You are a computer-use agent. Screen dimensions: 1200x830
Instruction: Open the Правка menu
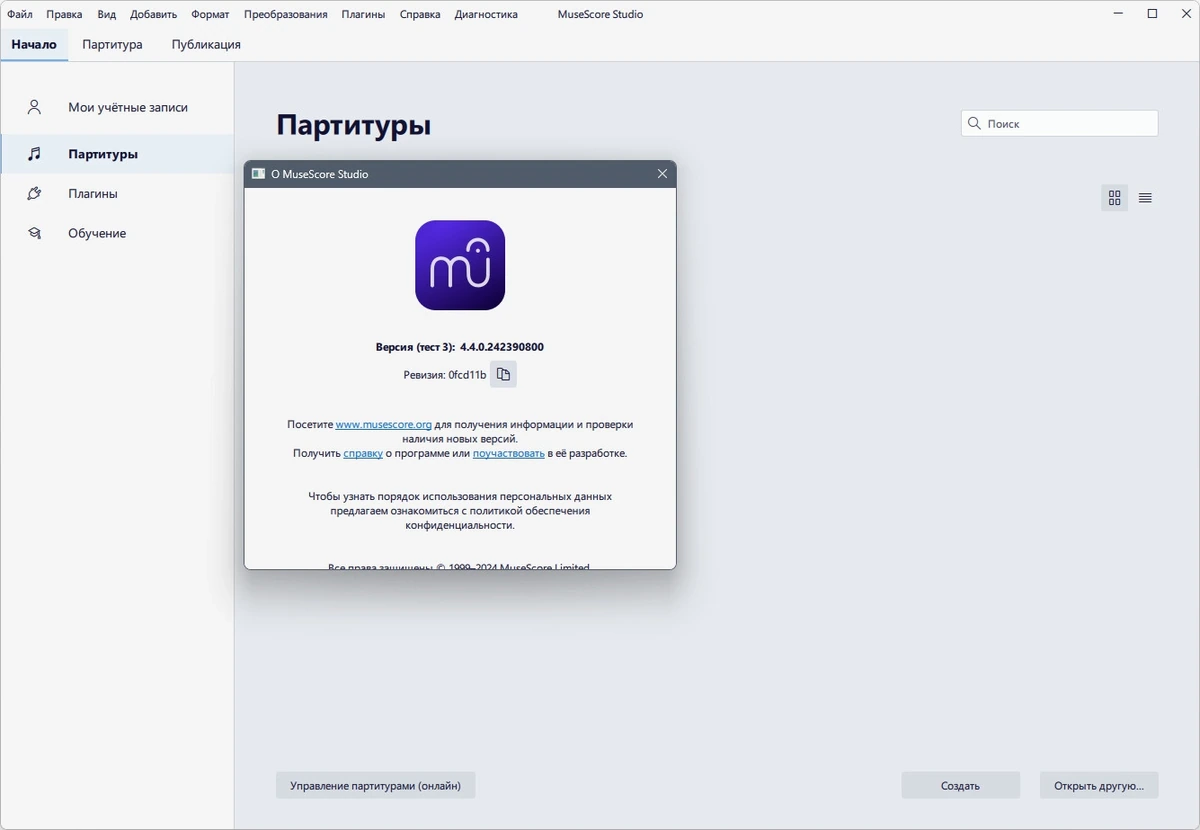click(x=64, y=15)
